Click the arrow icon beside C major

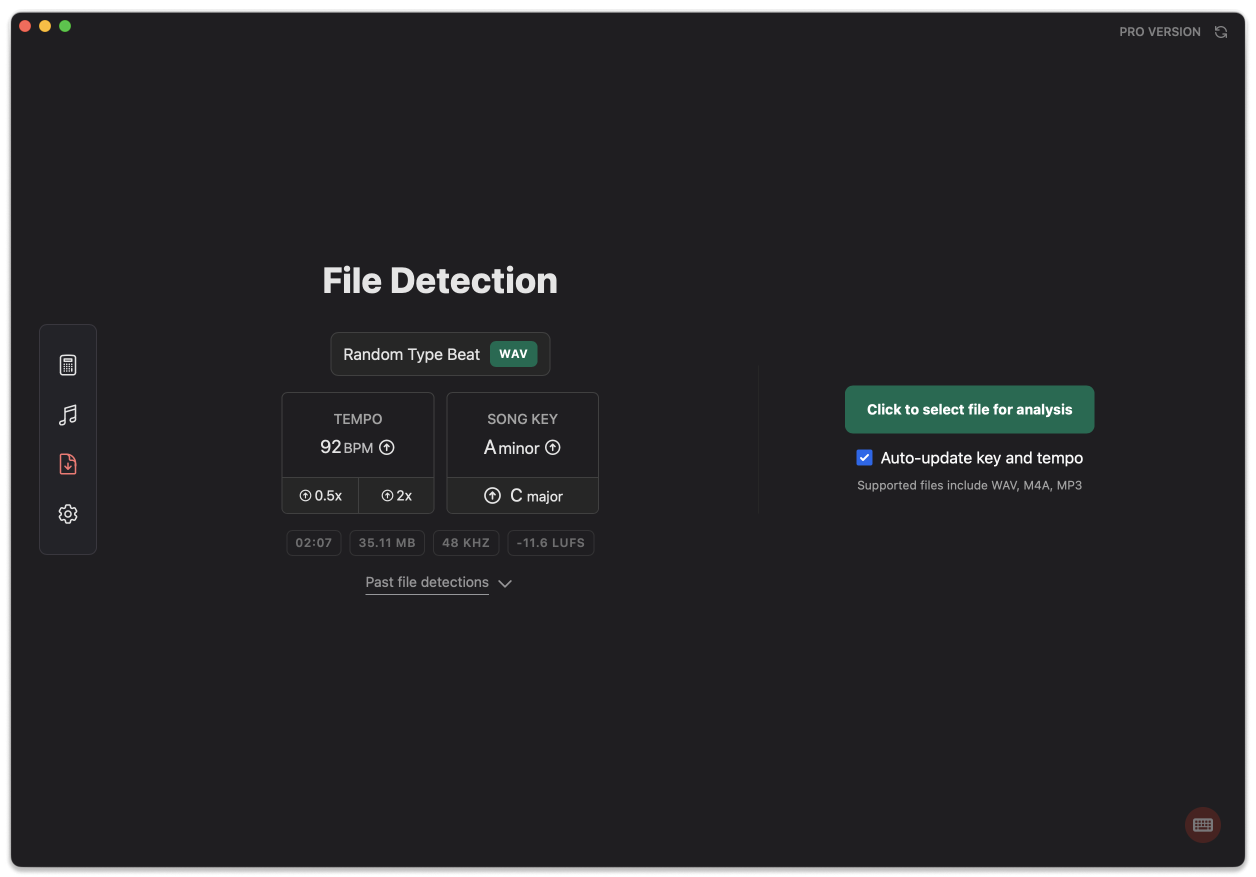point(492,496)
